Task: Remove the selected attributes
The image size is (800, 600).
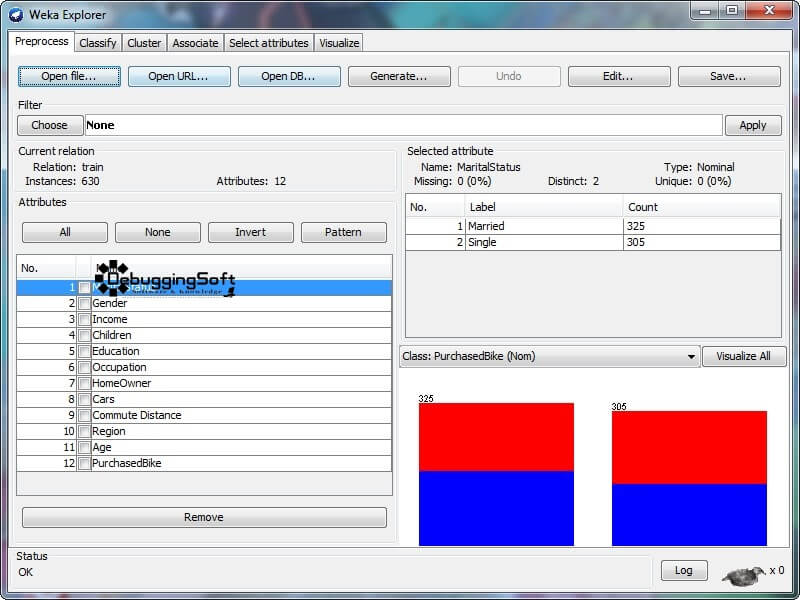Action: click(204, 517)
